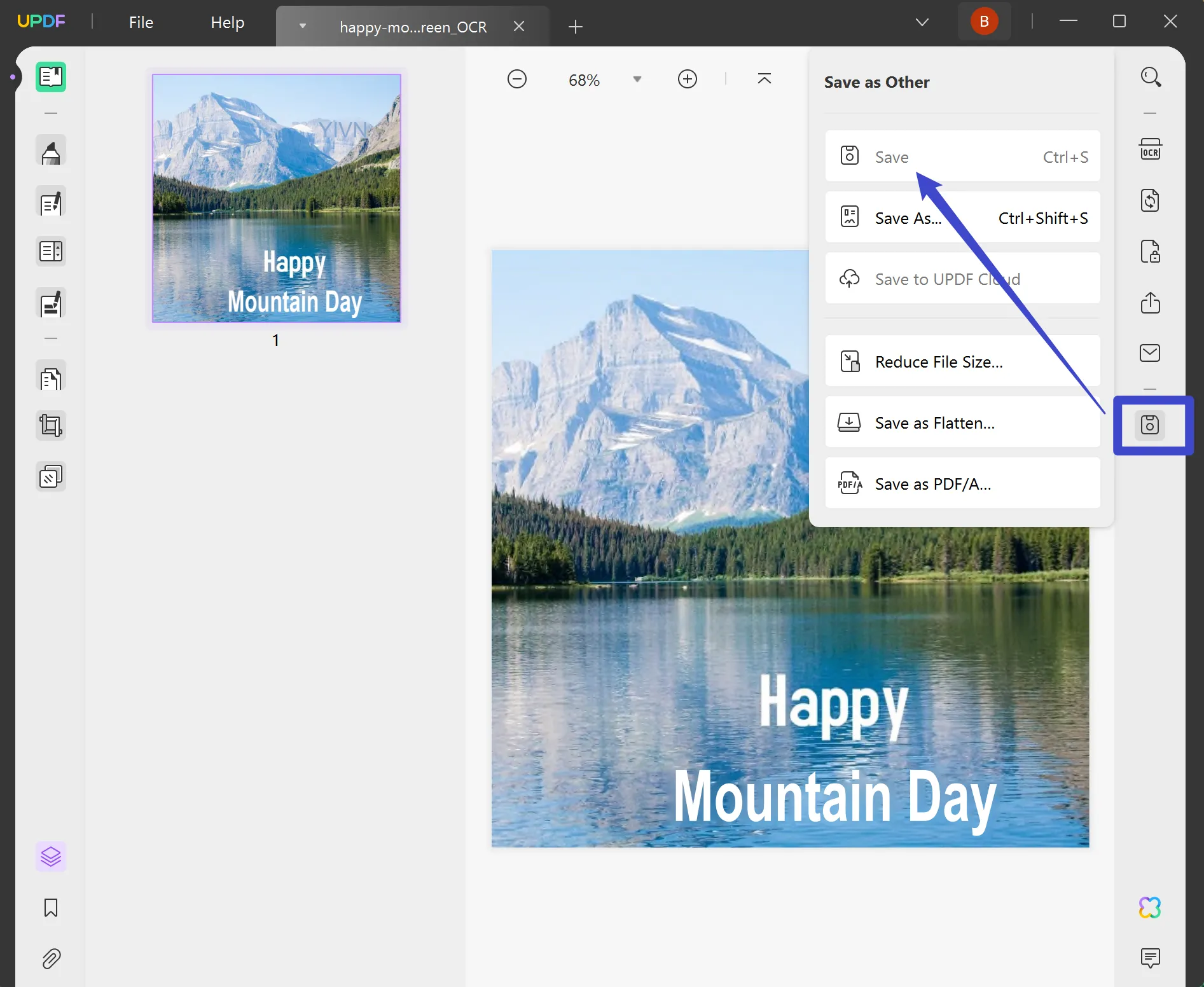Open the Reader mode icon in left sidebar

point(51,77)
